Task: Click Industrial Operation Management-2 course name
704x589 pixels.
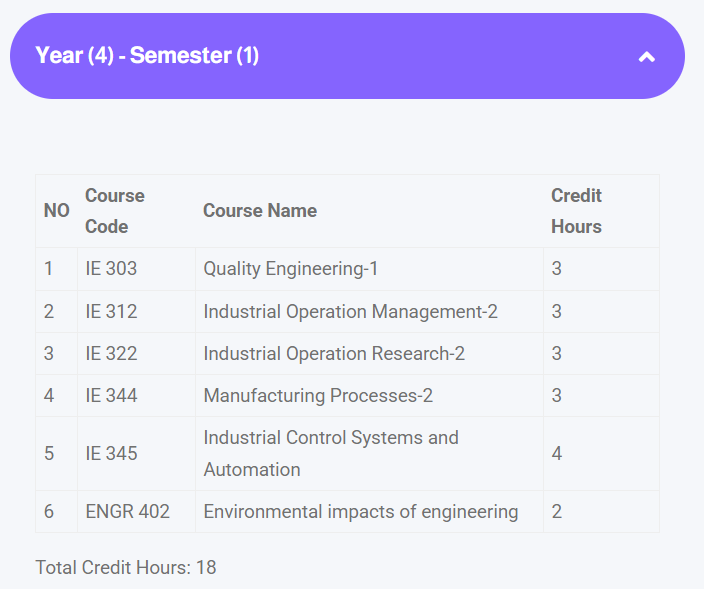Action: [x=350, y=312]
